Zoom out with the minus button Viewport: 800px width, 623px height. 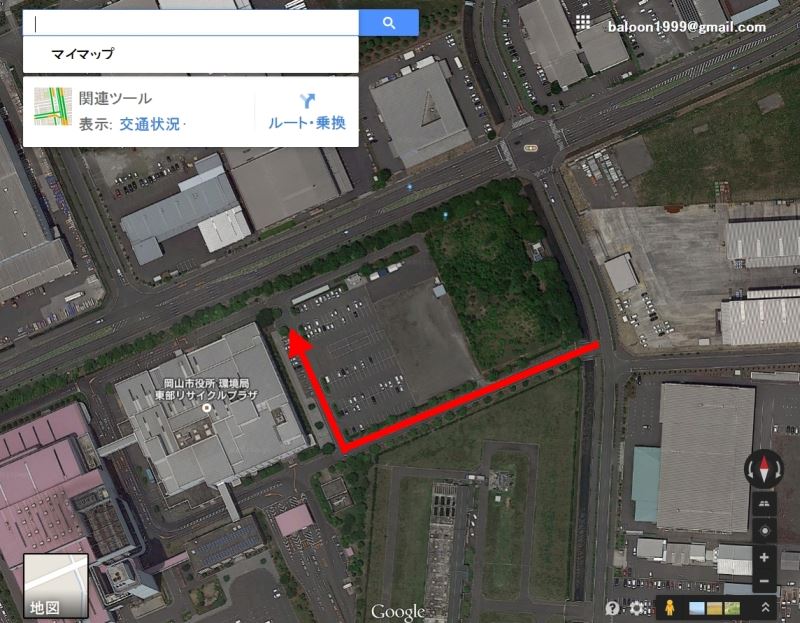(x=764, y=581)
